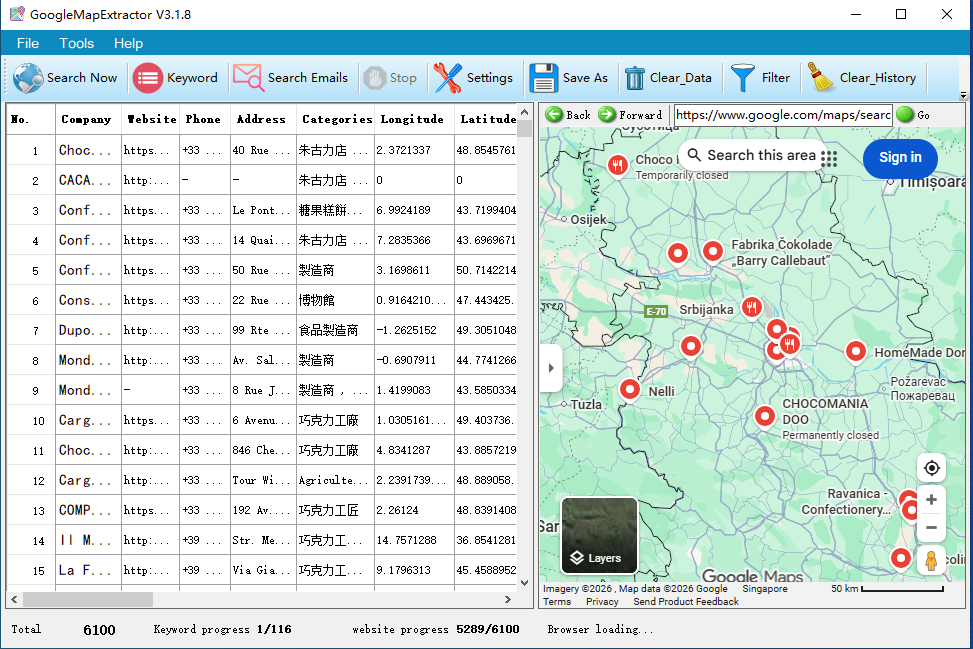The width and height of the screenshot is (973, 649).
Task: Click the Search Now globe icon
Action: point(29,78)
